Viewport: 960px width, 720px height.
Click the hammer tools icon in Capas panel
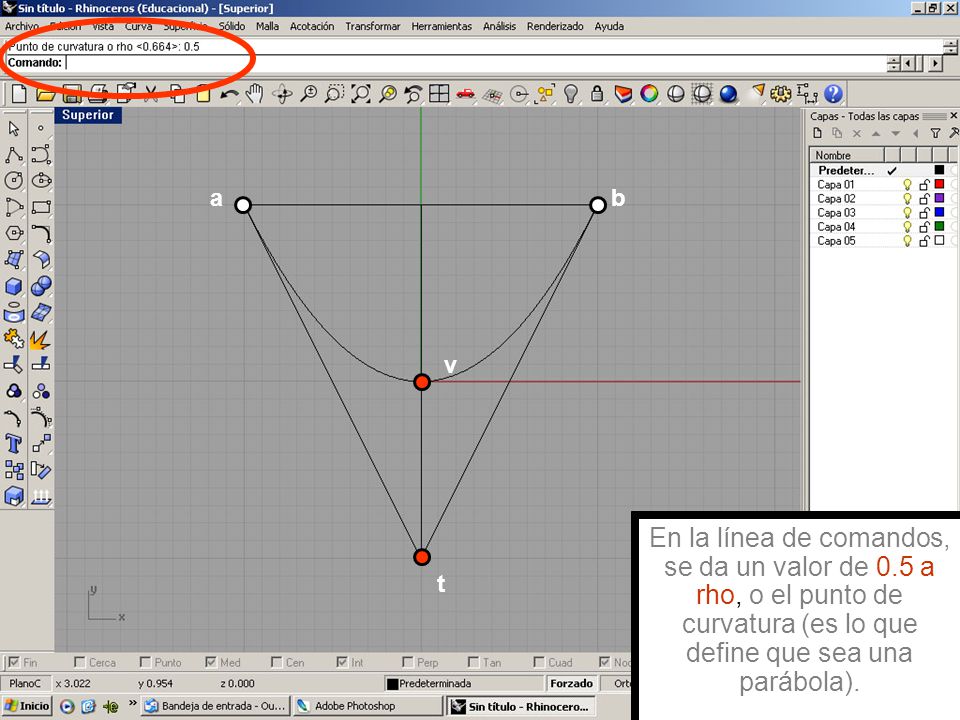pos(953,133)
